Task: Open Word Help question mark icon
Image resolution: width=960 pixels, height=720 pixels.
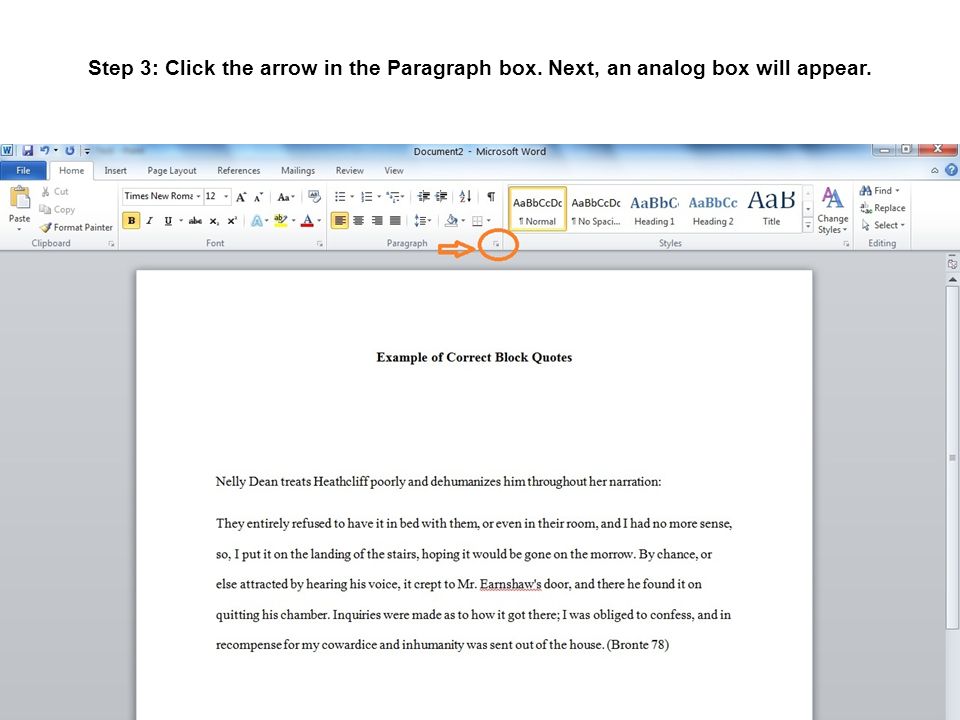Action: pyautogui.click(x=951, y=170)
